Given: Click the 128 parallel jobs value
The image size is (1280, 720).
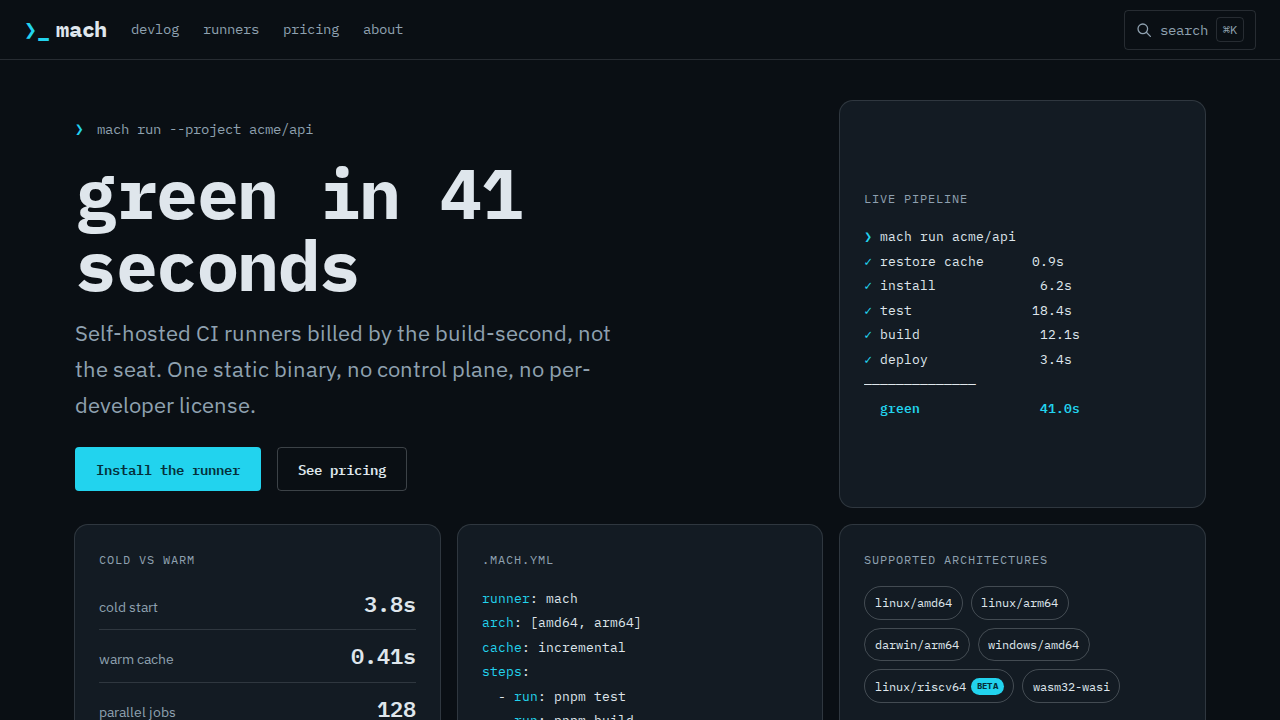Looking at the screenshot, I should pos(396,709).
